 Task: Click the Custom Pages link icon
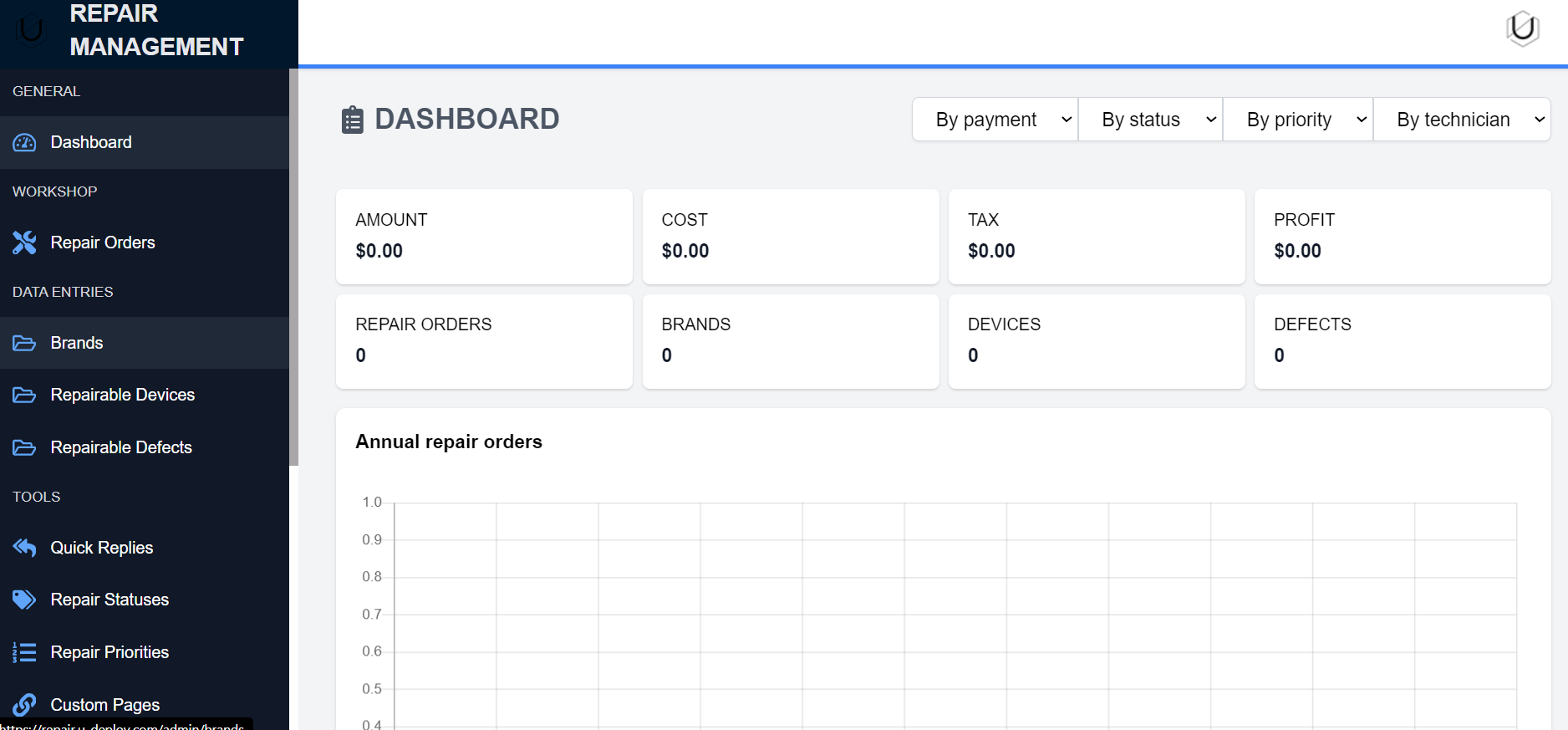click(24, 705)
